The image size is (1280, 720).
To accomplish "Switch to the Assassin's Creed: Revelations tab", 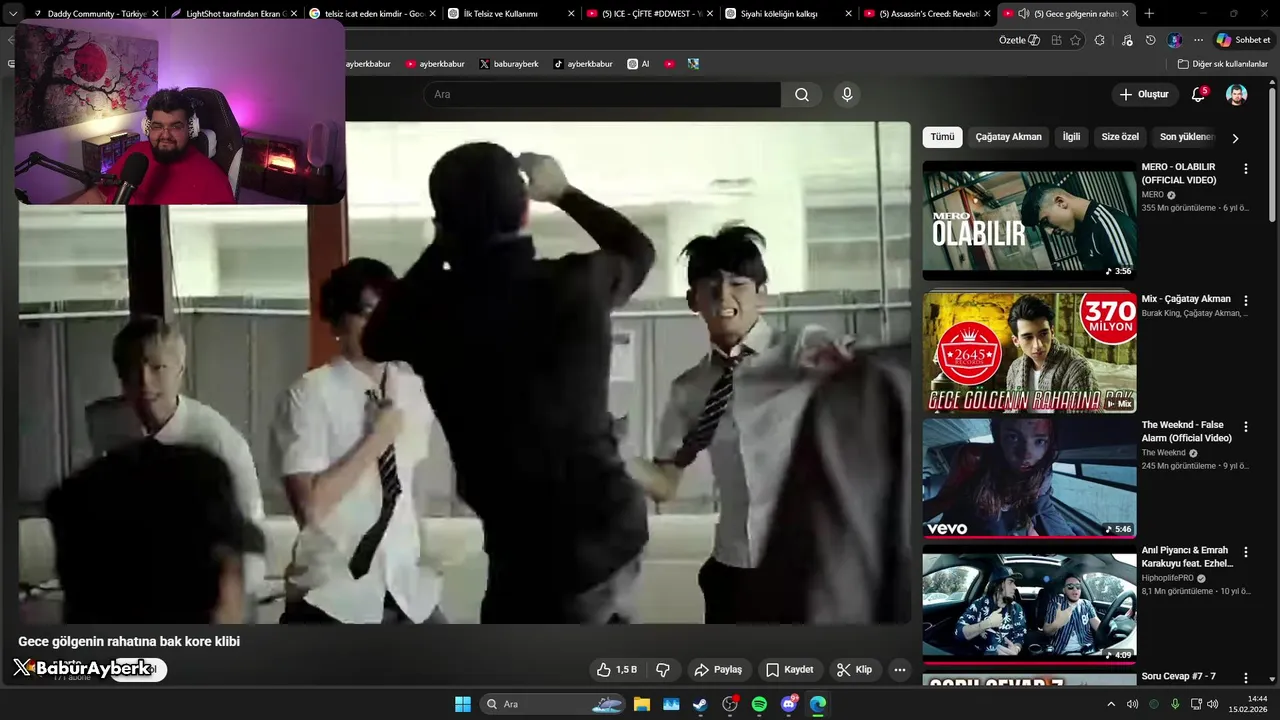I will point(925,14).
